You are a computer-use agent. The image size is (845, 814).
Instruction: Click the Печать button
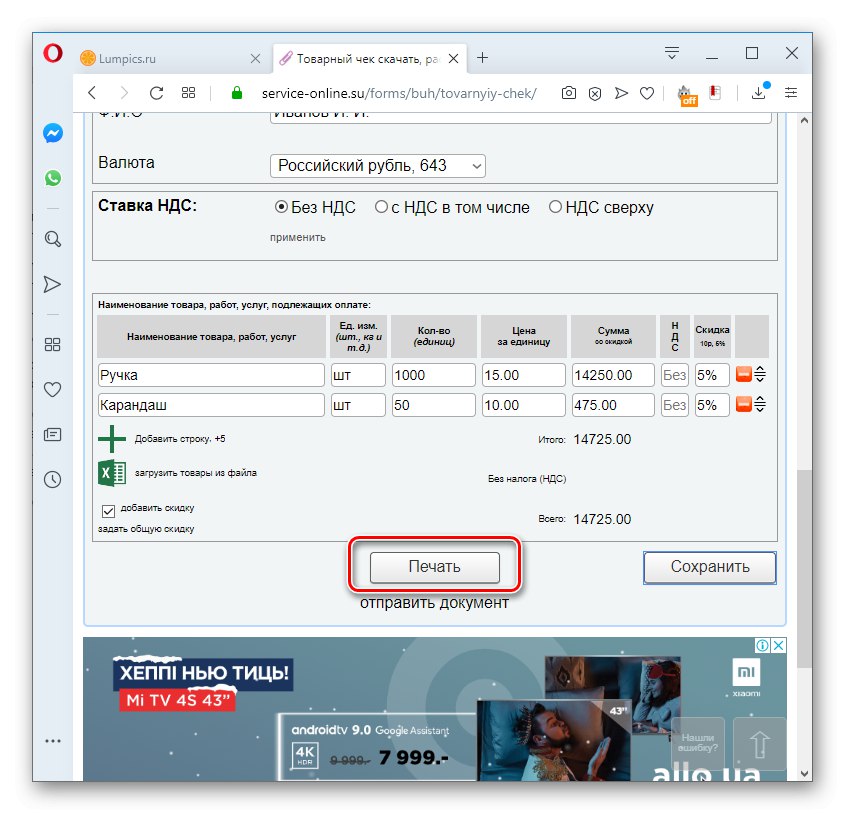tap(434, 567)
